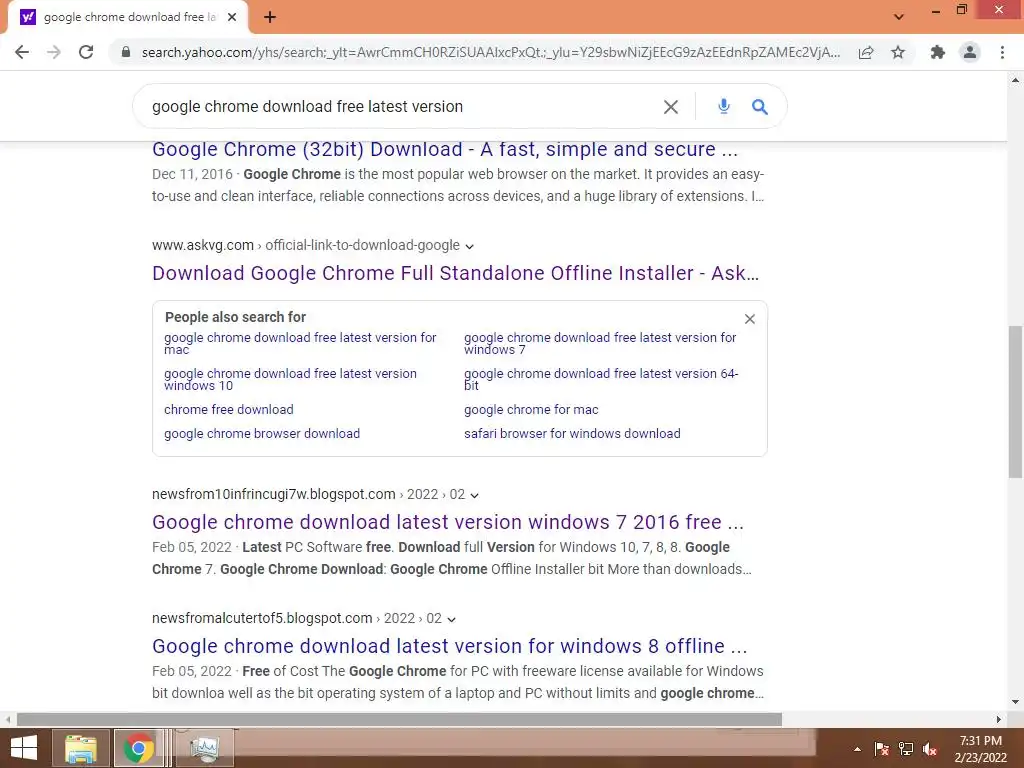Select google chrome browser download suggestion
Screen dimensions: 1024x768
pyautogui.click(x=262, y=434)
